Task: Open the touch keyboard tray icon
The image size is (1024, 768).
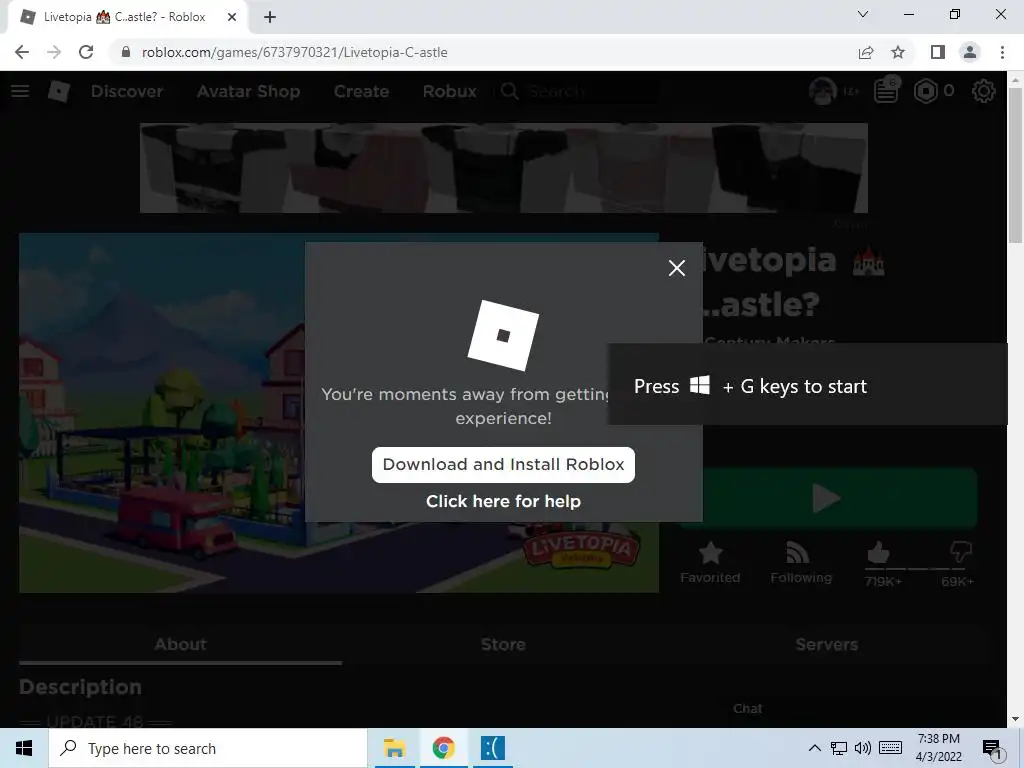Action: click(890, 748)
